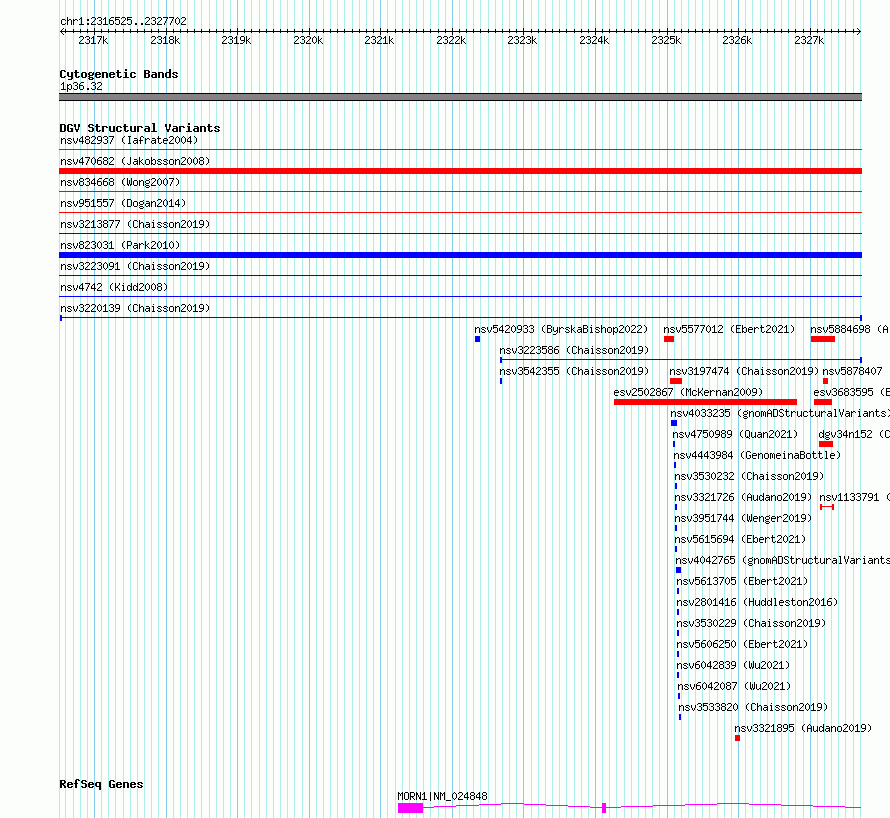Click the 2317k ruler position
Viewport: 890px width, 818px height.
pos(93,40)
